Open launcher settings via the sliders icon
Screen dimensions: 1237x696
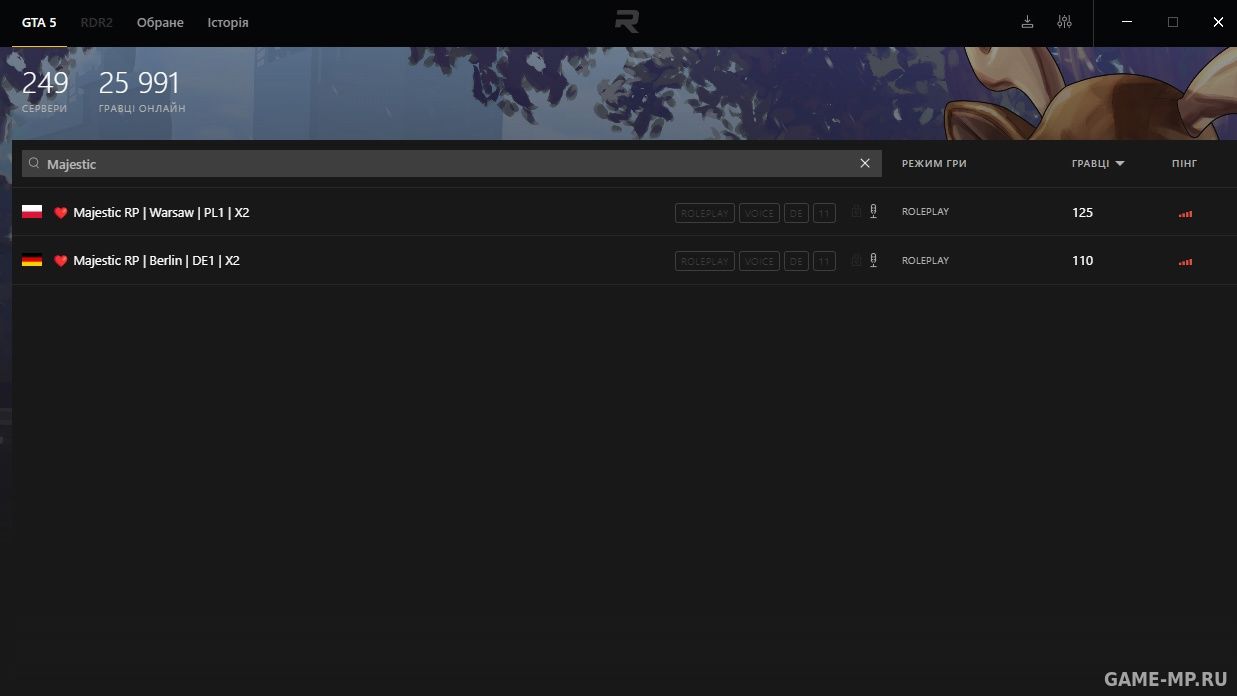click(1064, 22)
